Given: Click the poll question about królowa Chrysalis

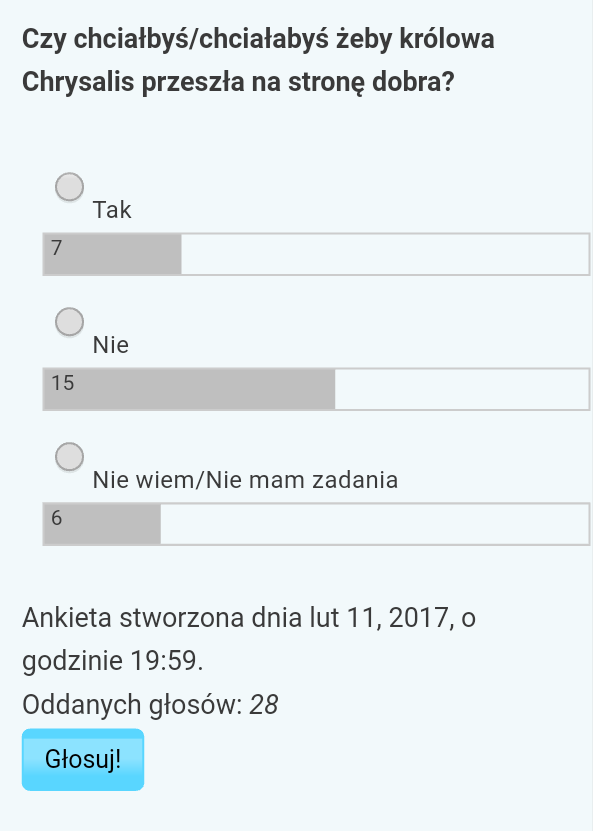Looking at the screenshot, I should (258, 60).
